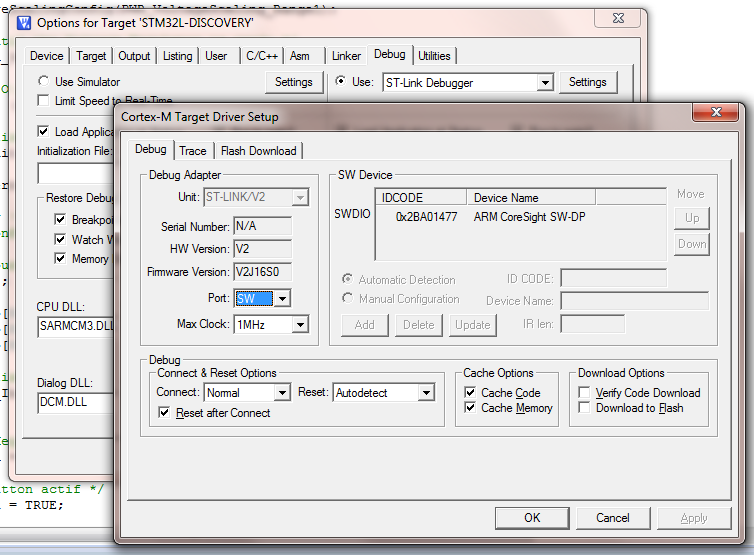Click the Device Name column header
Viewport: 754px width, 555px height.
pos(531,197)
